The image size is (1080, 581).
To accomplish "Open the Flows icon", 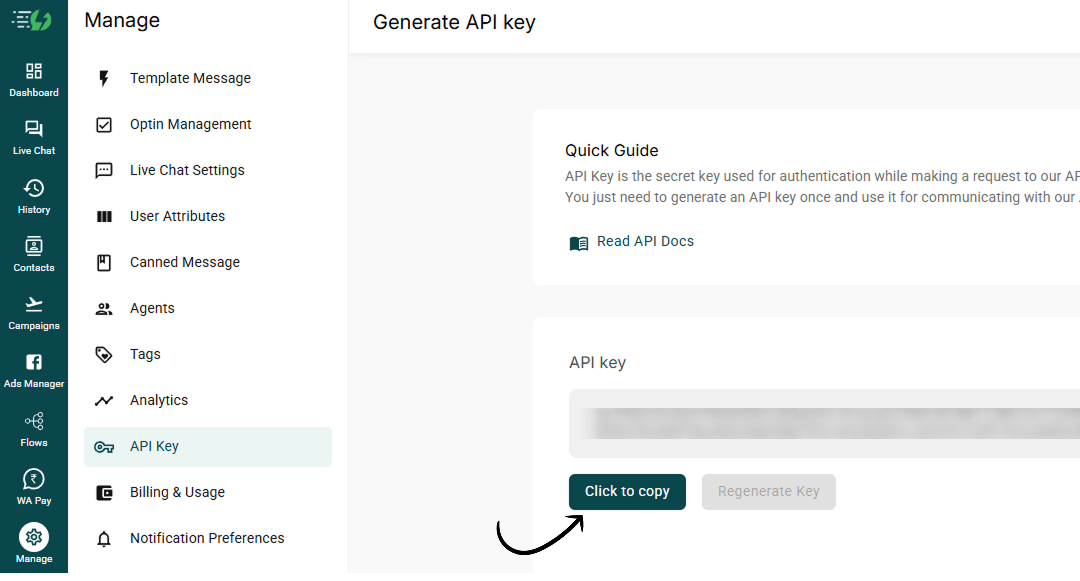I will (x=34, y=421).
